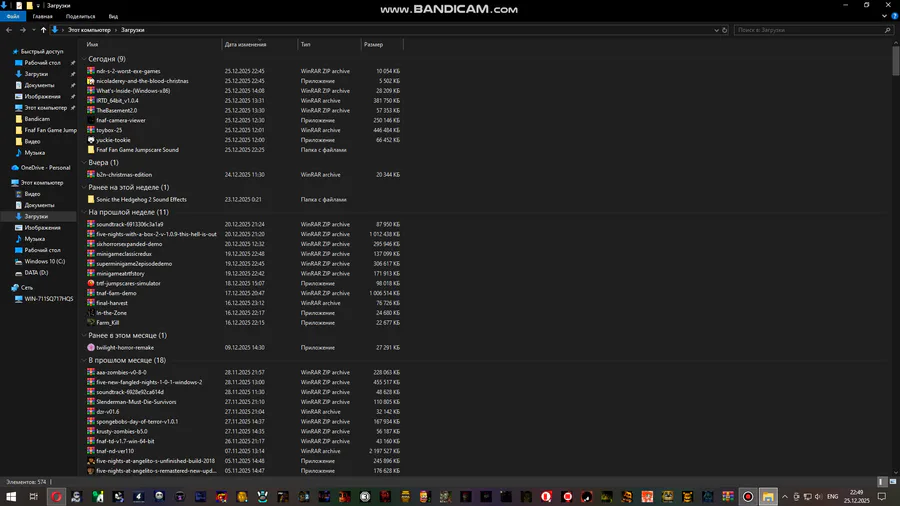Open the Главная ribbon tab
900x506 pixels.
point(42,17)
